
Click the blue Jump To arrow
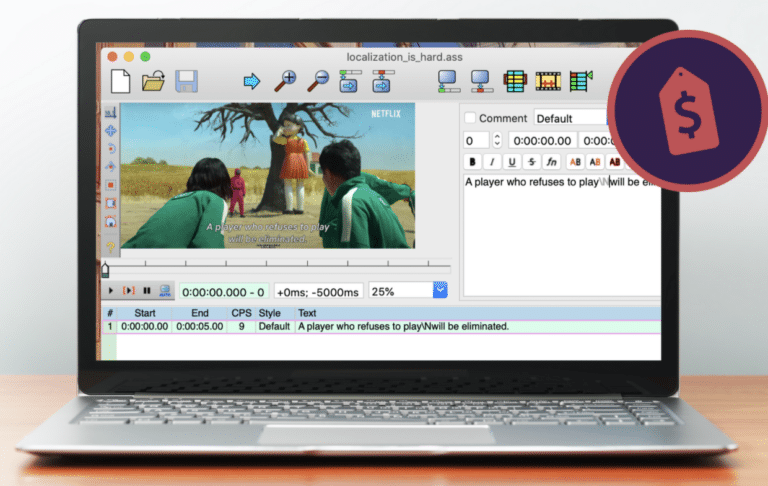point(252,81)
